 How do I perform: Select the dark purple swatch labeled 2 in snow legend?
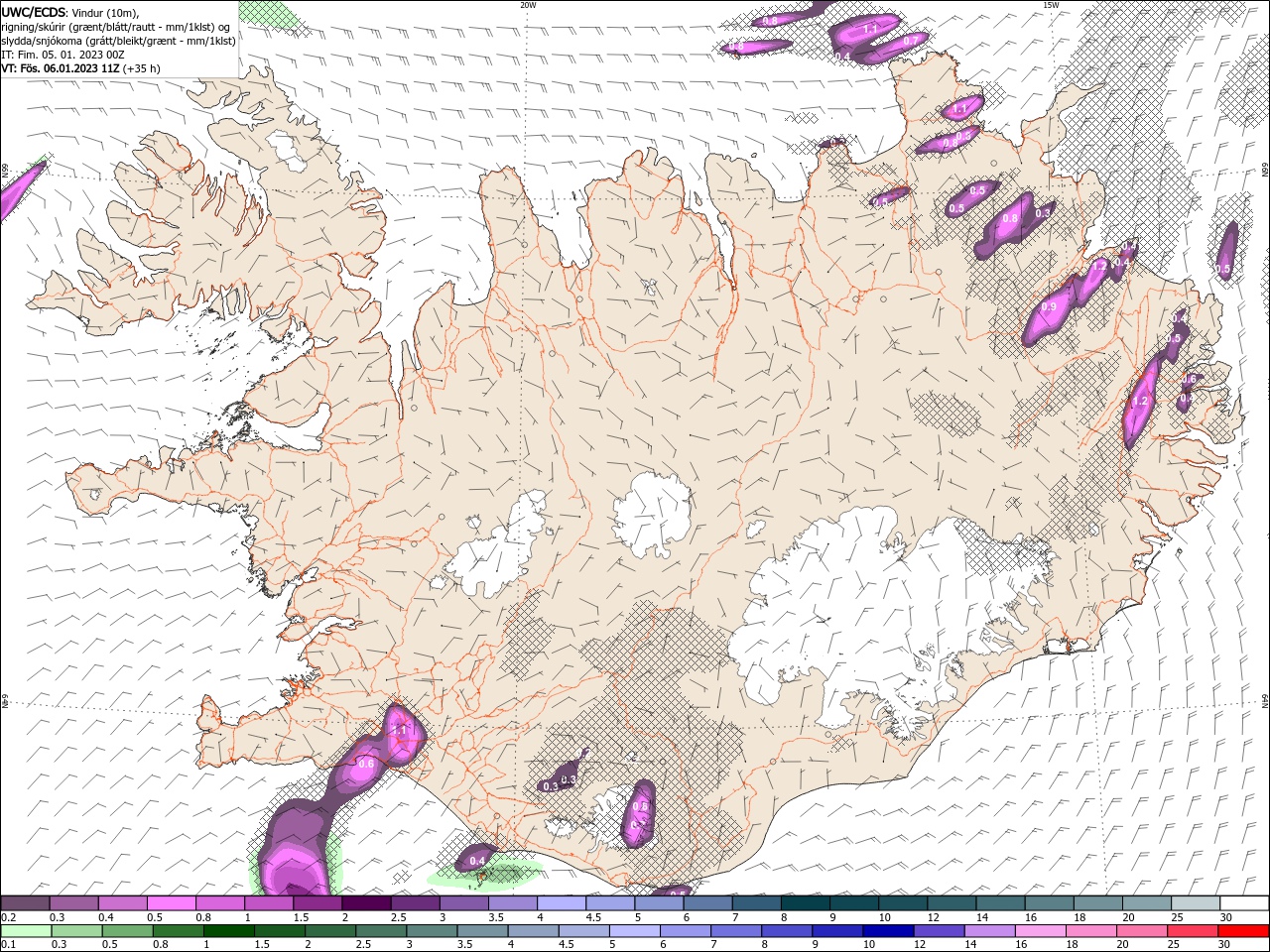366,903
